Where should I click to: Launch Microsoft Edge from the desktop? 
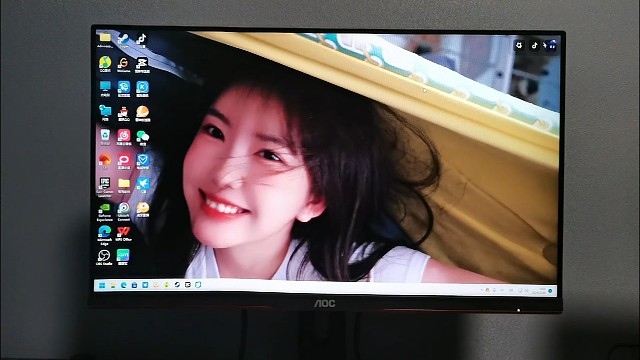tap(104, 235)
